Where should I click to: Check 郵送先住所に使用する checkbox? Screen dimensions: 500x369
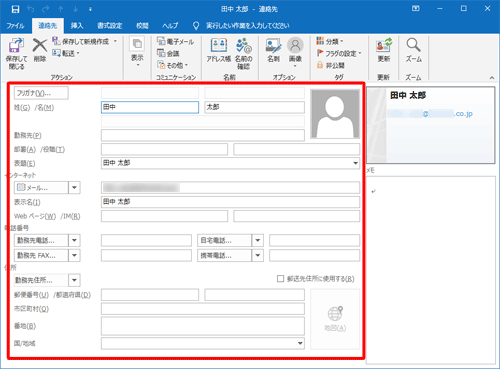(281, 279)
